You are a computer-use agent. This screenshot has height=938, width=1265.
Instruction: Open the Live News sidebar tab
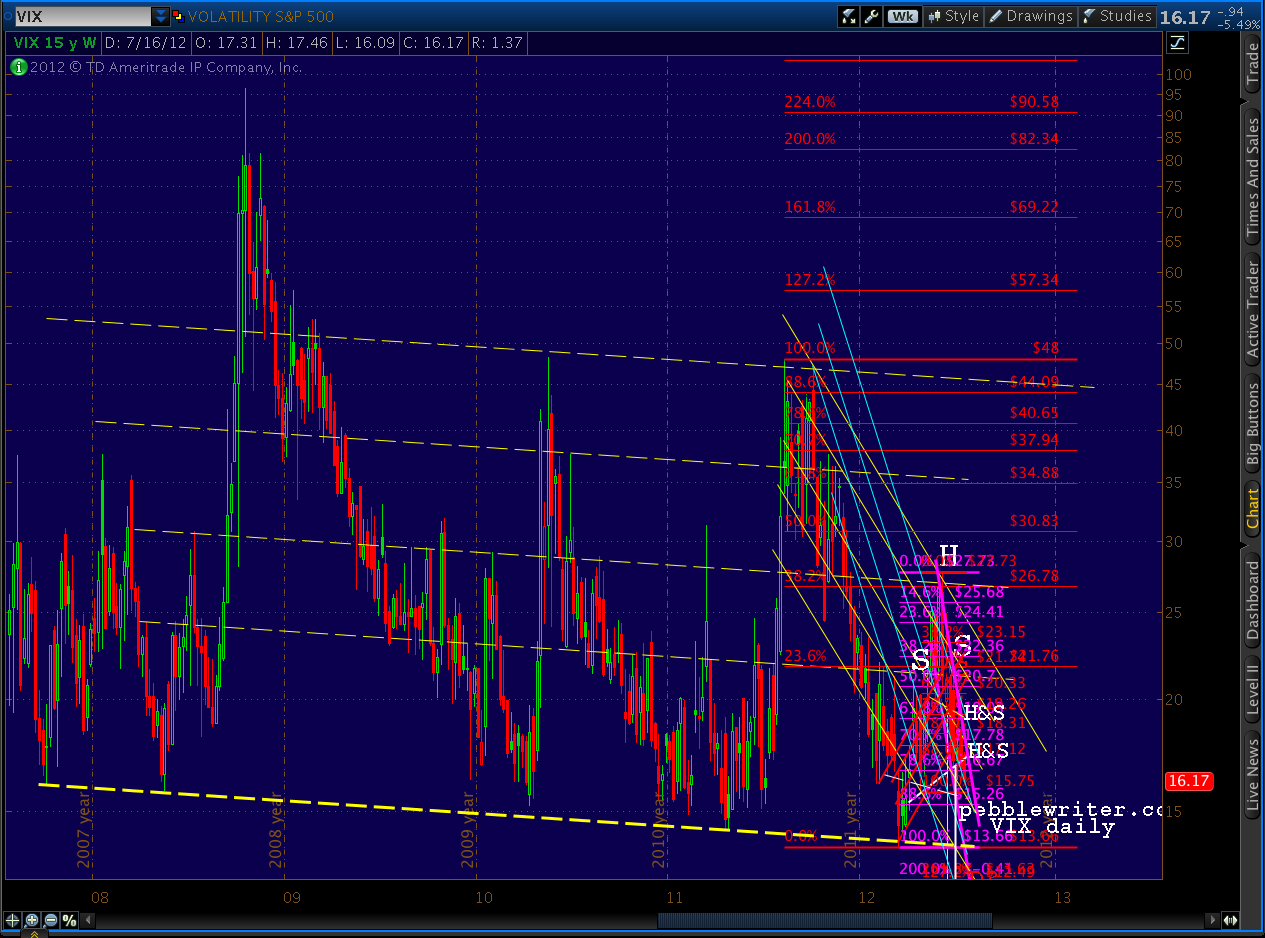pos(1253,772)
